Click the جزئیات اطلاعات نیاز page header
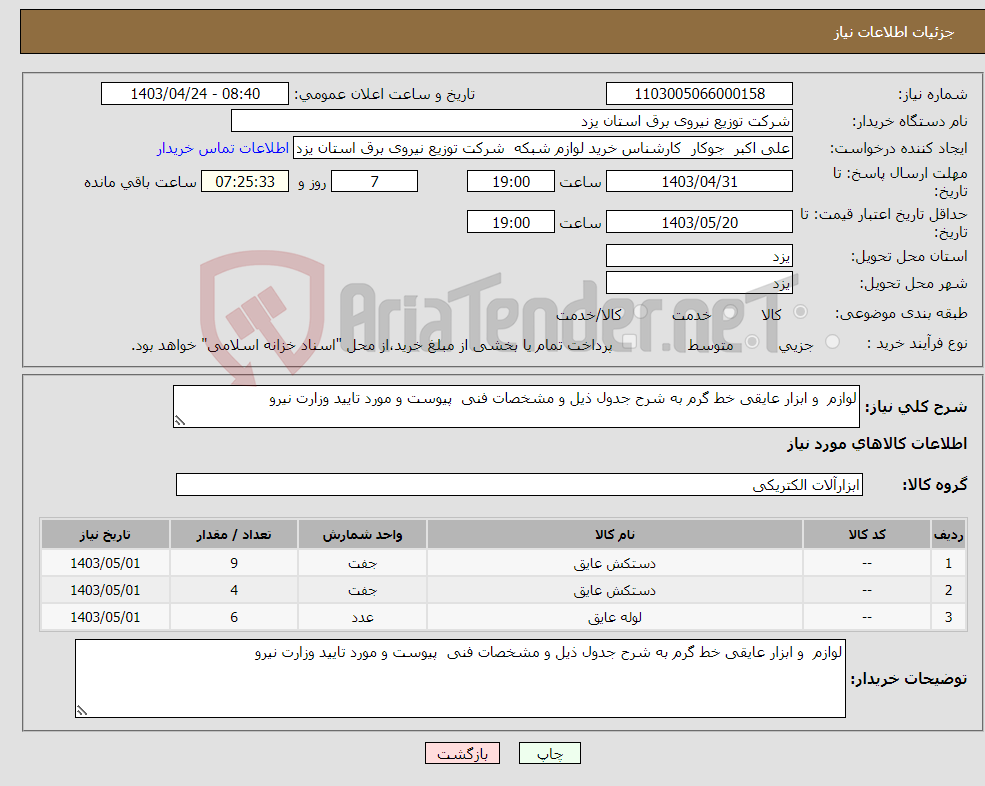The width and height of the screenshot is (985, 786). pyautogui.click(x=893, y=32)
